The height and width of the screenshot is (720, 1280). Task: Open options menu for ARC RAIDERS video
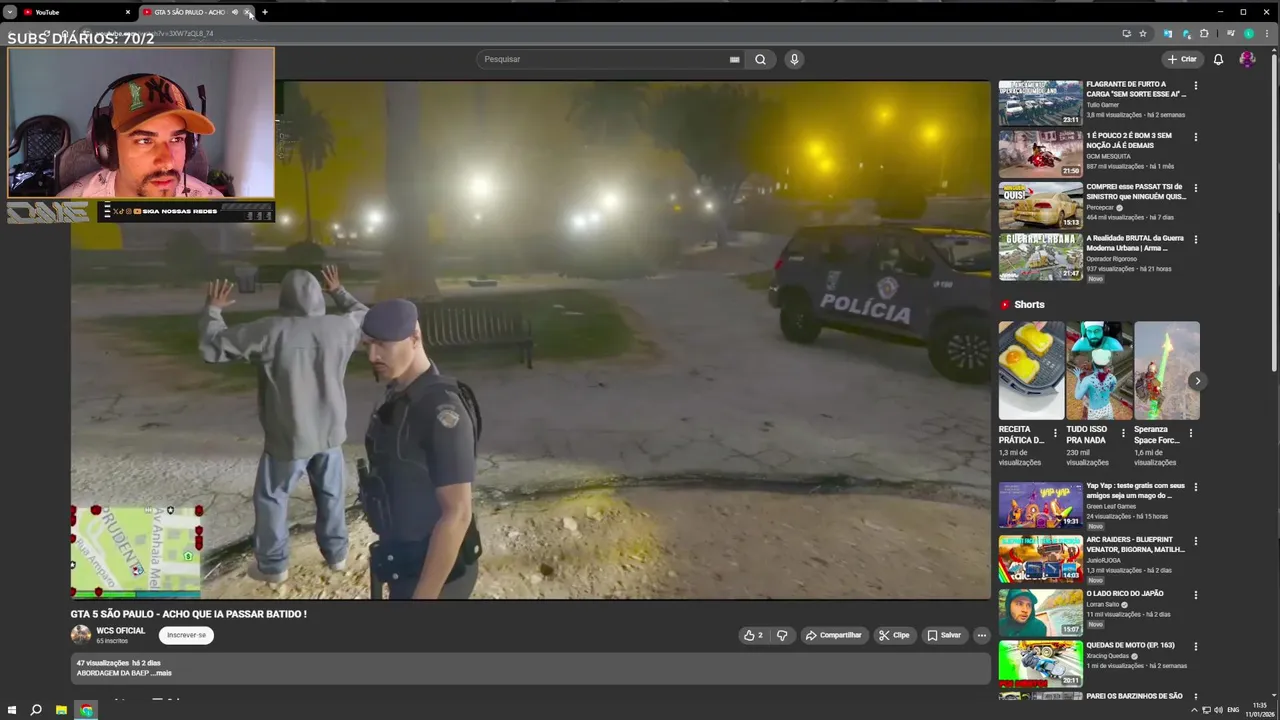(1195, 541)
